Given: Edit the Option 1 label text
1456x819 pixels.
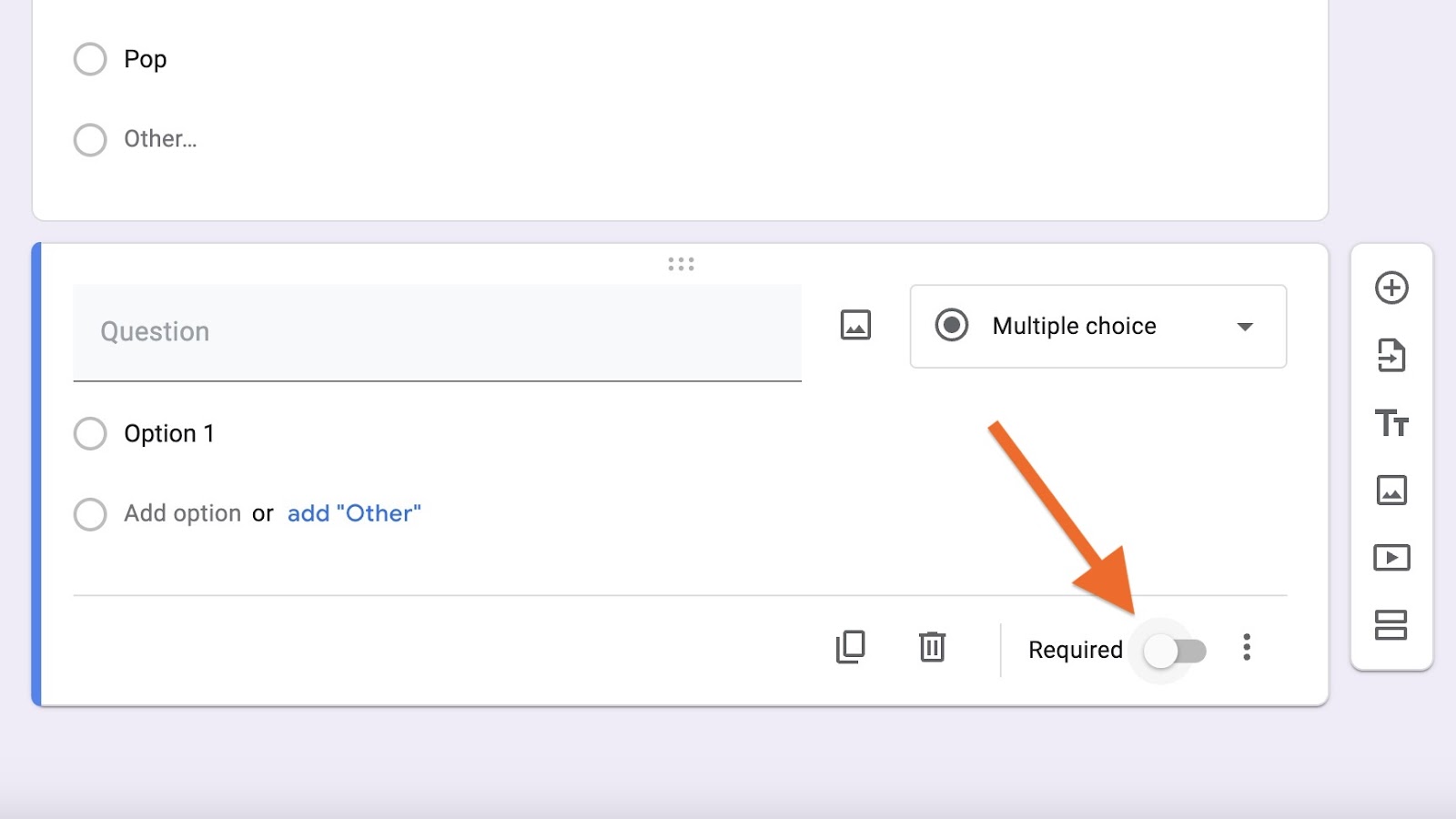Looking at the screenshot, I should coord(169,433).
